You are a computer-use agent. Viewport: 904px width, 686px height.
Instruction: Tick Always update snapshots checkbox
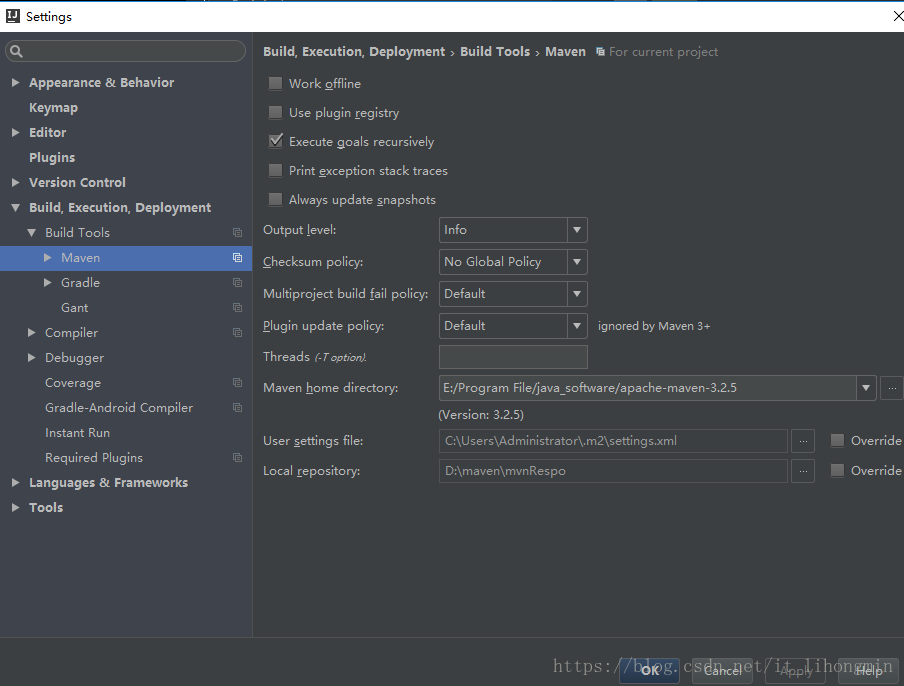[276, 200]
